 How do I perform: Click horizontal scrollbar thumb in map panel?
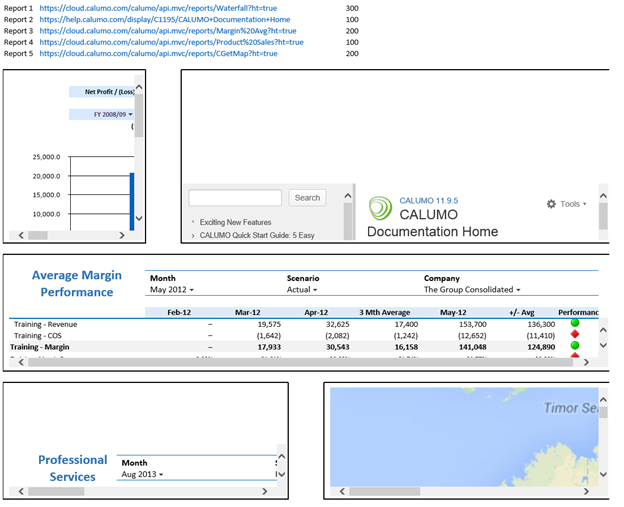point(384,491)
